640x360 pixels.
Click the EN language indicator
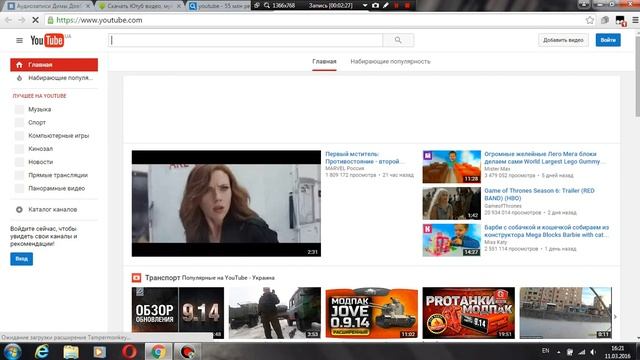[x=545, y=351]
